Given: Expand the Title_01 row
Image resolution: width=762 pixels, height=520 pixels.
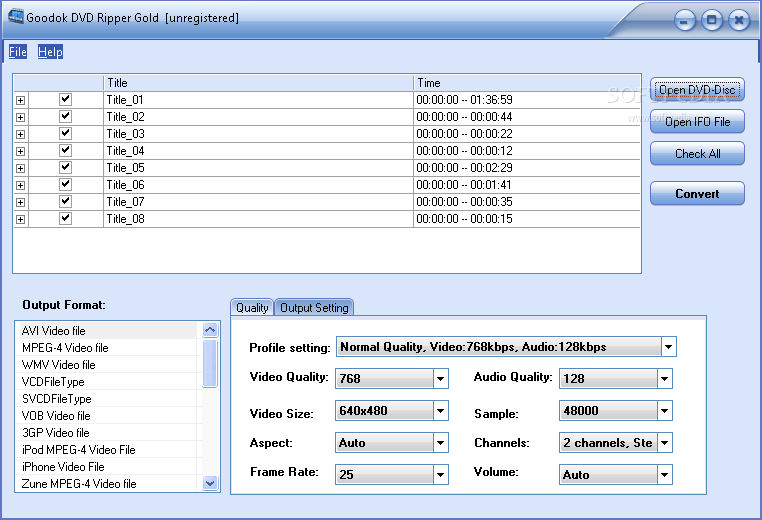Looking at the screenshot, I should tap(20, 101).
